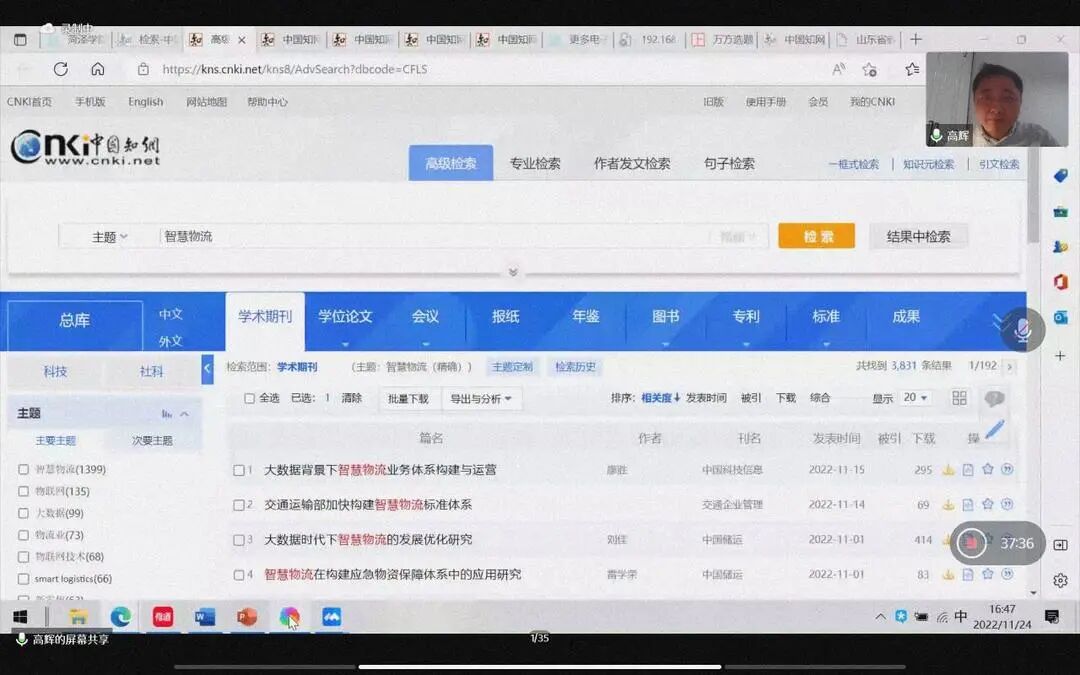The height and width of the screenshot is (675, 1080).
Task: Tap the floating microphone button
Action: point(1023,330)
